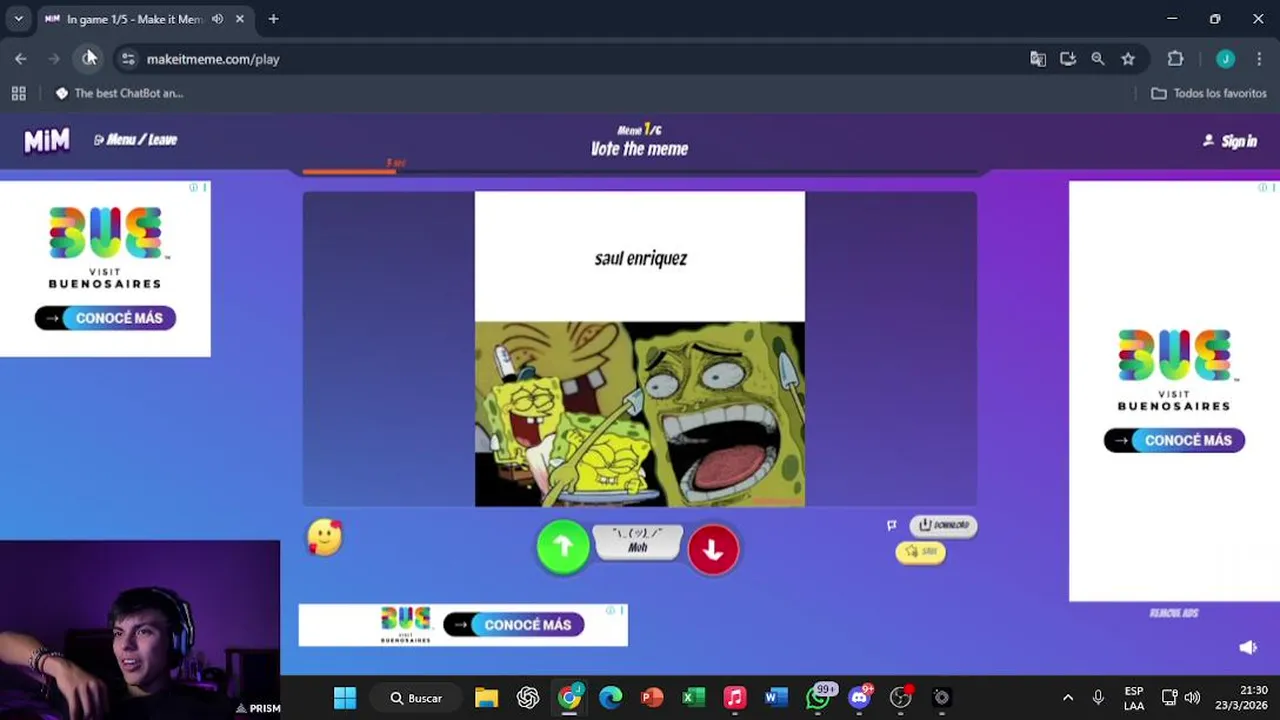Click the MiM logo
This screenshot has width=1280, height=720.
(x=47, y=140)
